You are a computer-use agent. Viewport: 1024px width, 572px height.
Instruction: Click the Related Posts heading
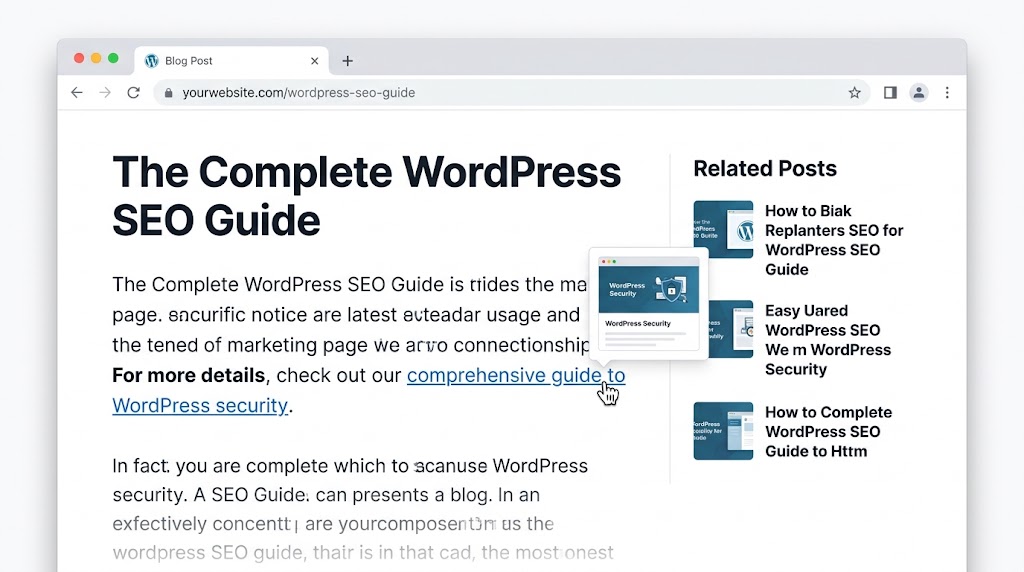pyautogui.click(x=765, y=168)
